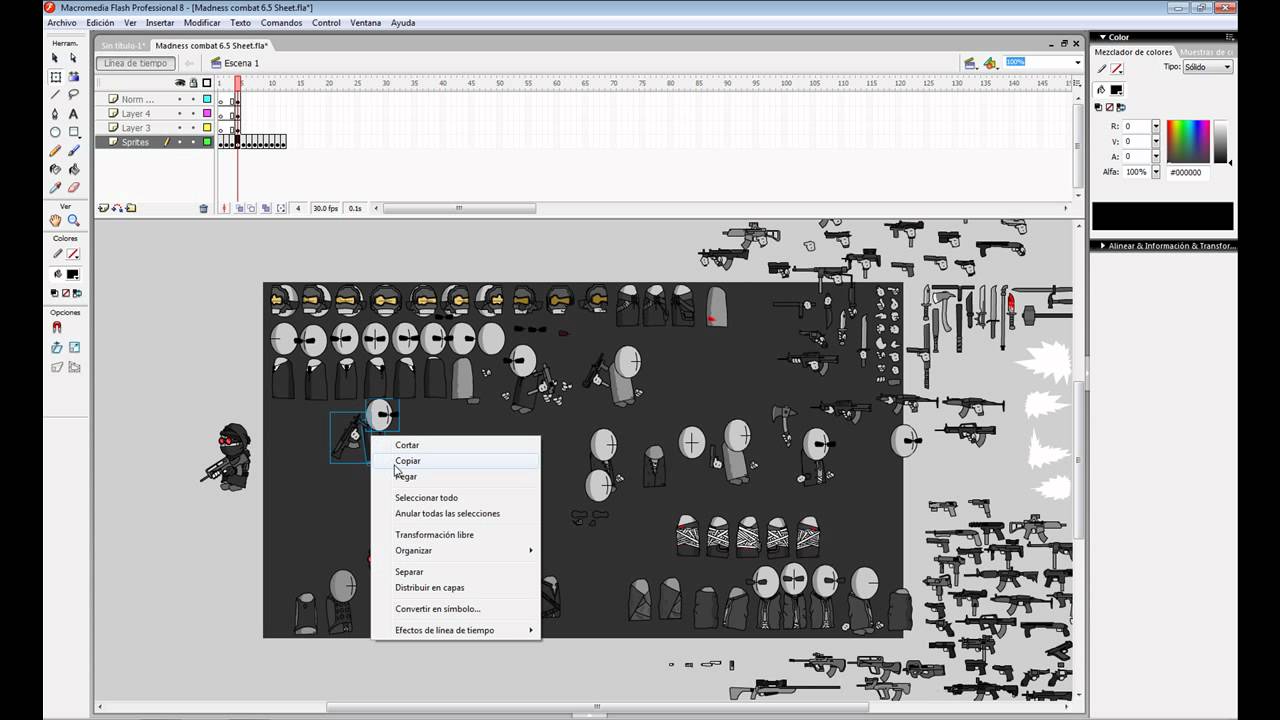Select the Selection arrow tool
Image resolution: width=1280 pixels, height=720 pixels.
(x=55, y=58)
